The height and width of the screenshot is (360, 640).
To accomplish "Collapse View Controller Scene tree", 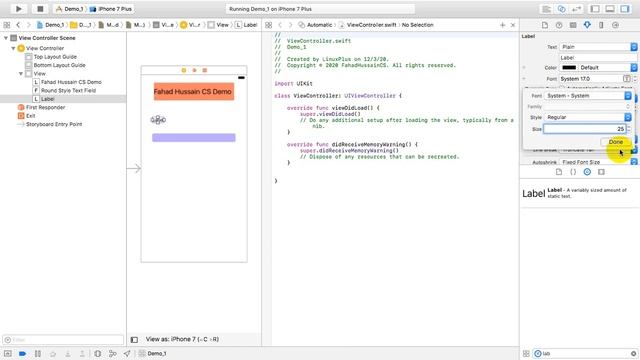I will point(6,38).
